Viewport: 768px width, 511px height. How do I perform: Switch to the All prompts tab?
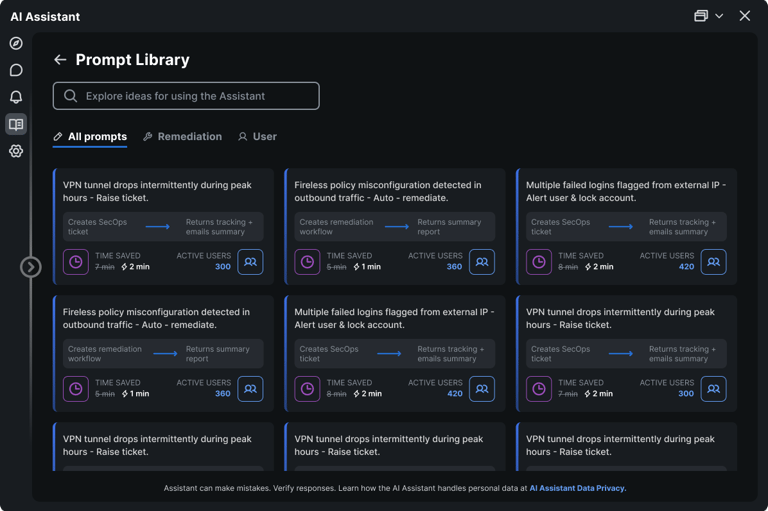pyautogui.click(x=90, y=137)
